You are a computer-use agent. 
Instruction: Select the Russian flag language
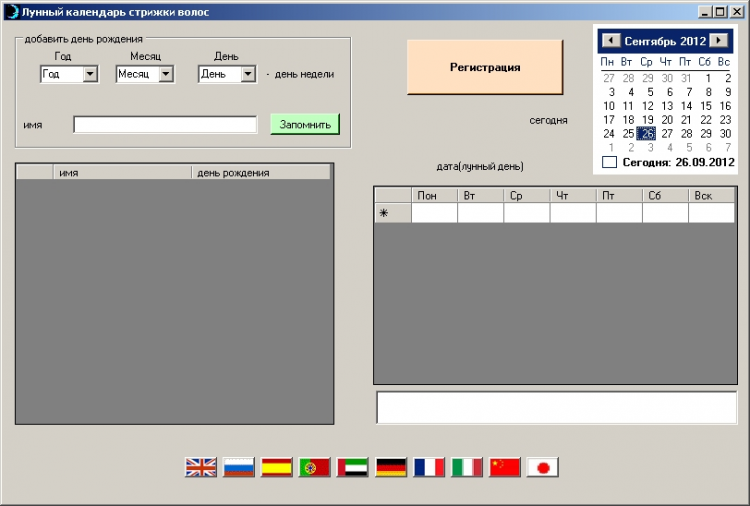(x=239, y=467)
